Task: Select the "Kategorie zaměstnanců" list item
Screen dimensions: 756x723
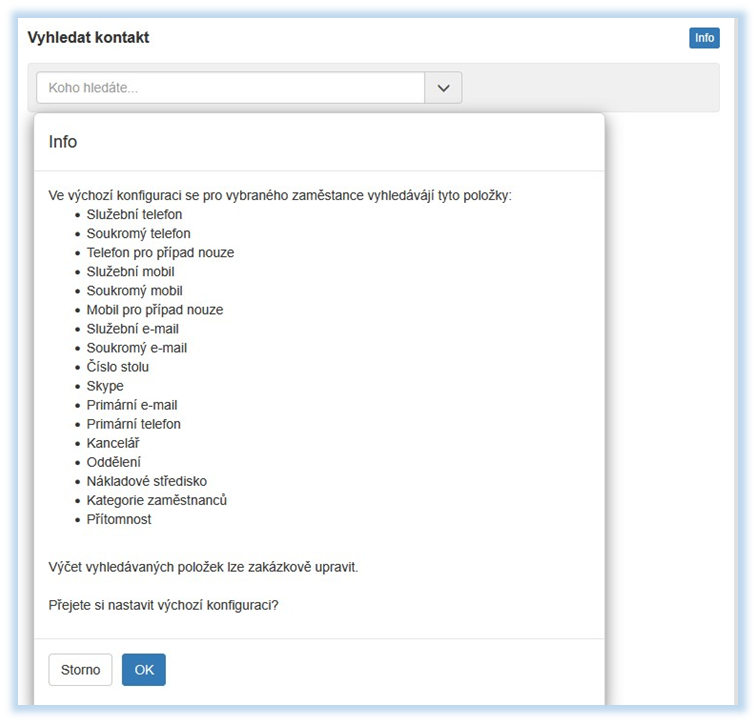Action: click(156, 500)
